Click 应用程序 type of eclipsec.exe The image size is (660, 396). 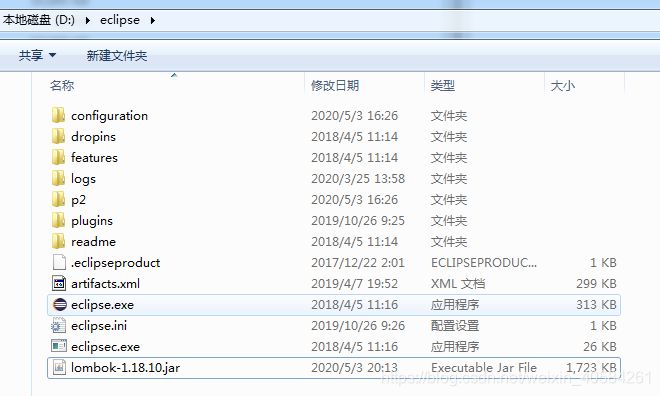[455, 347]
